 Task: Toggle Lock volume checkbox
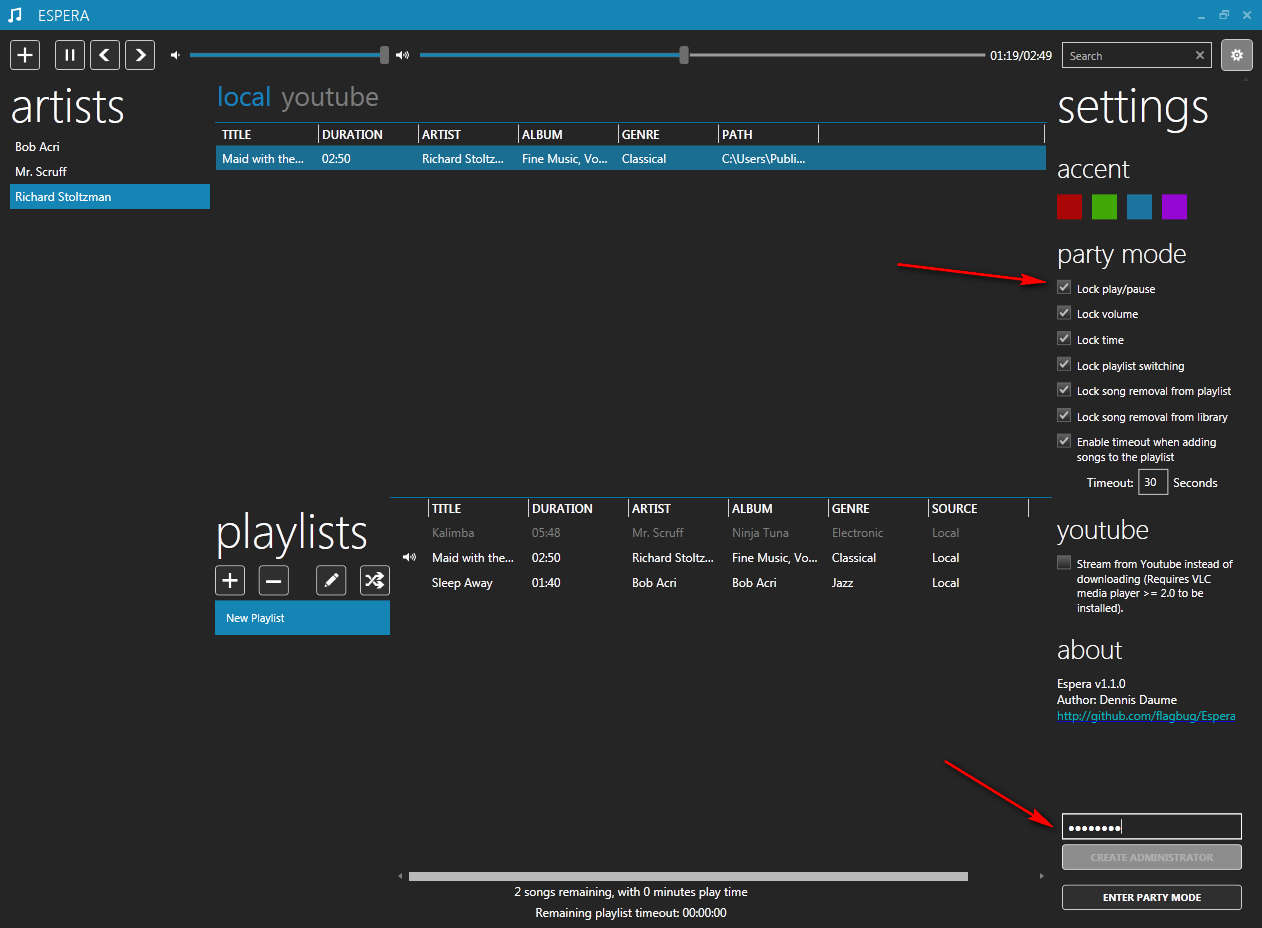tap(1064, 313)
